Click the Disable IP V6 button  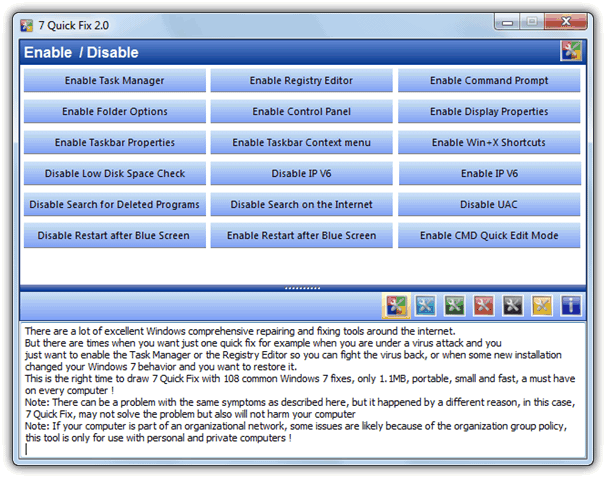301,173
